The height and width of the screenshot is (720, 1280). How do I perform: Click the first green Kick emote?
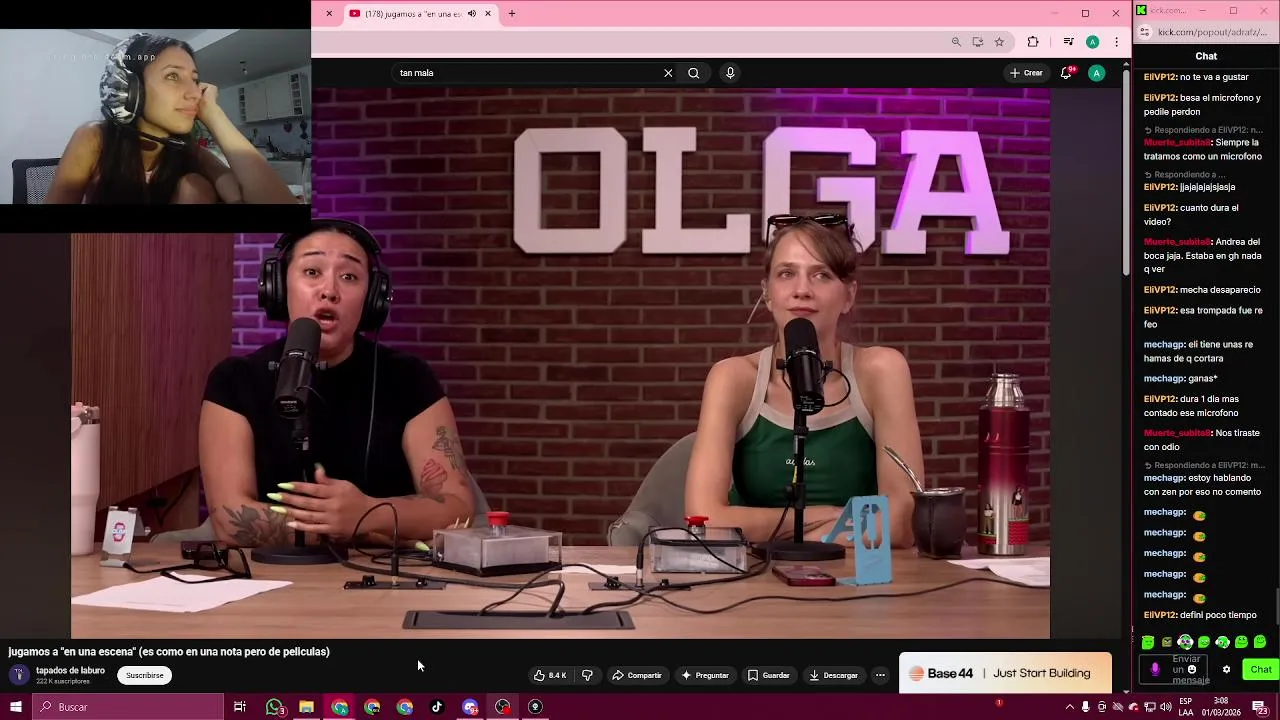(x=1148, y=642)
